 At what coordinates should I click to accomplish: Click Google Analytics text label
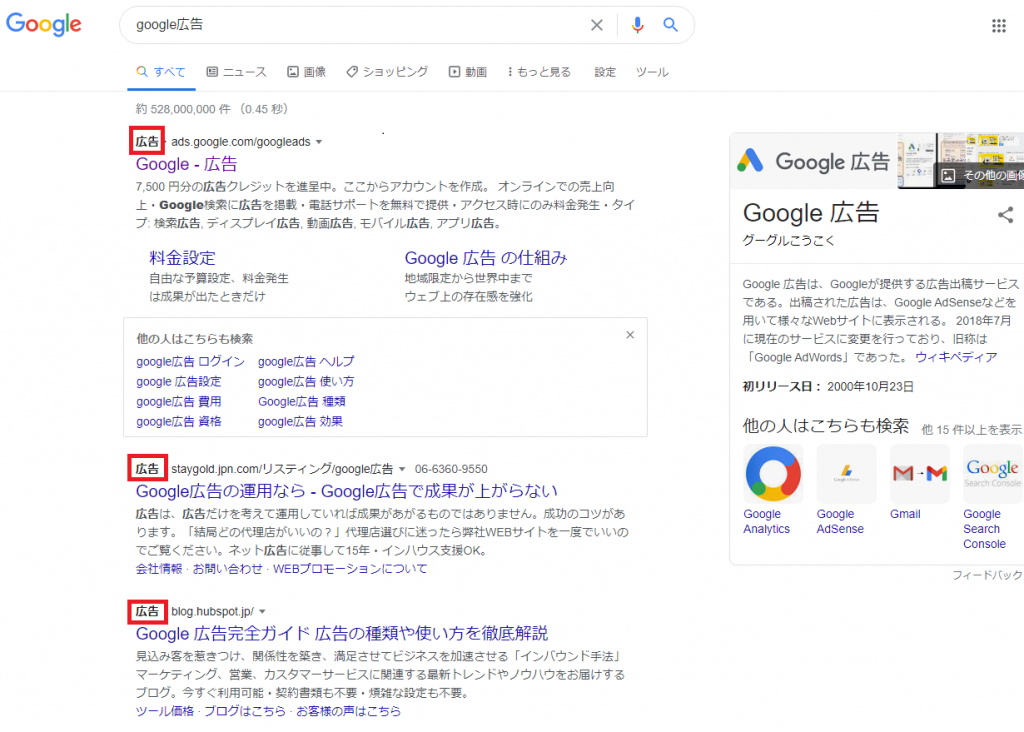[x=767, y=522]
